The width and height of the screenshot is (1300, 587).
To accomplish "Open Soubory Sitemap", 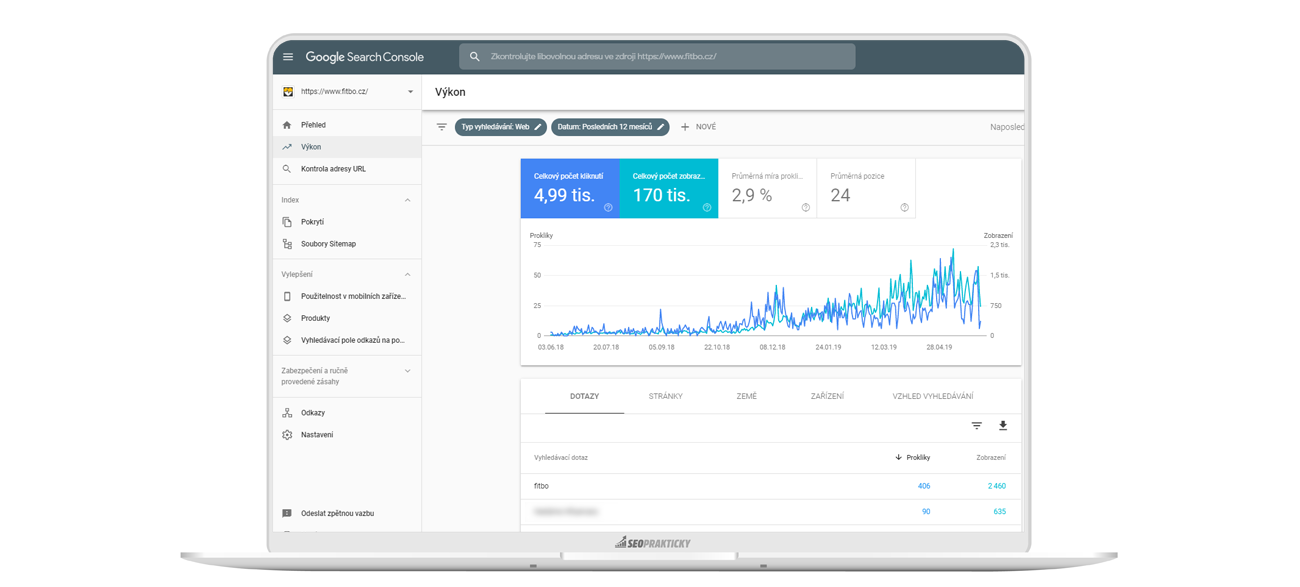I will pyautogui.click(x=347, y=244).
